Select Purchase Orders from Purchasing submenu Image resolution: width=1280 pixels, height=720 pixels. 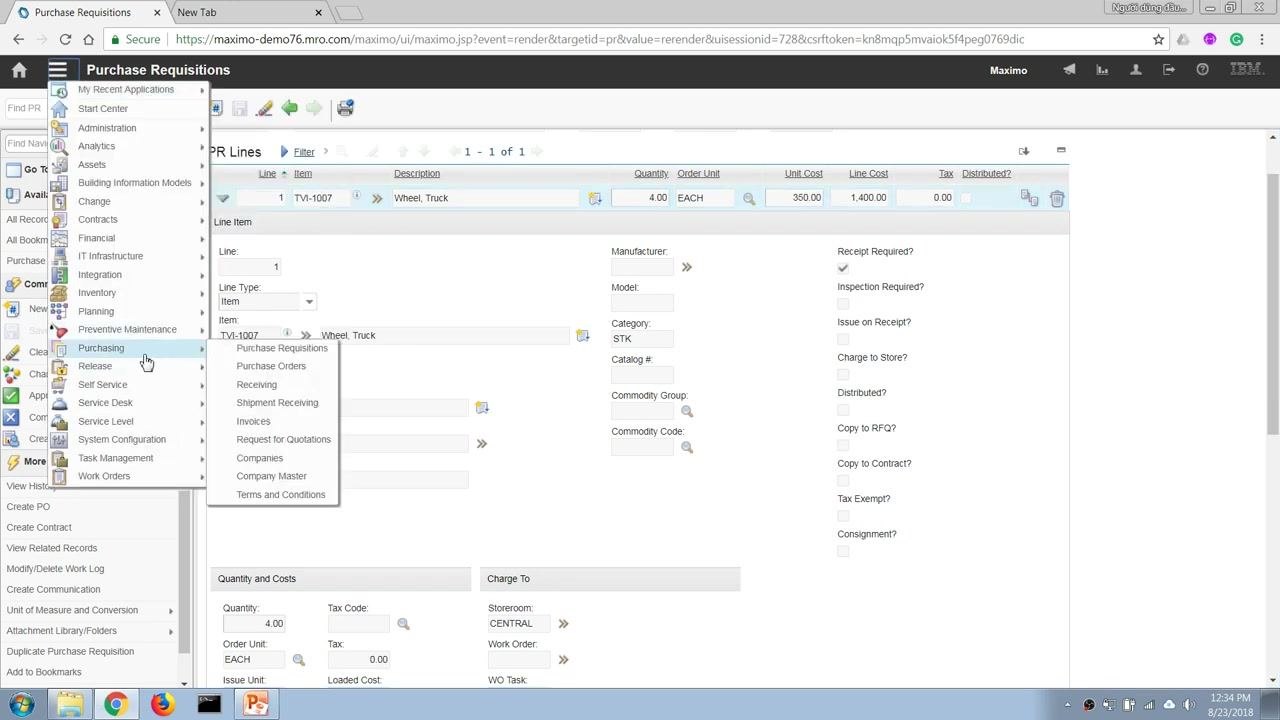tap(271, 366)
